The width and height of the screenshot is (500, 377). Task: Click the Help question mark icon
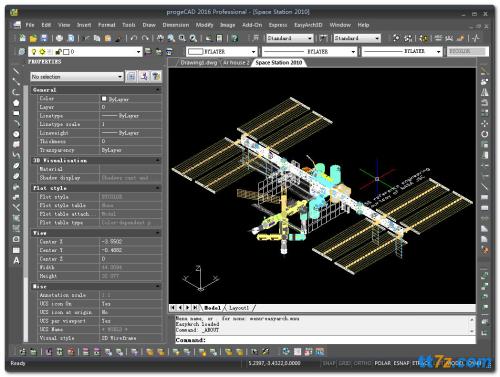click(235, 38)
